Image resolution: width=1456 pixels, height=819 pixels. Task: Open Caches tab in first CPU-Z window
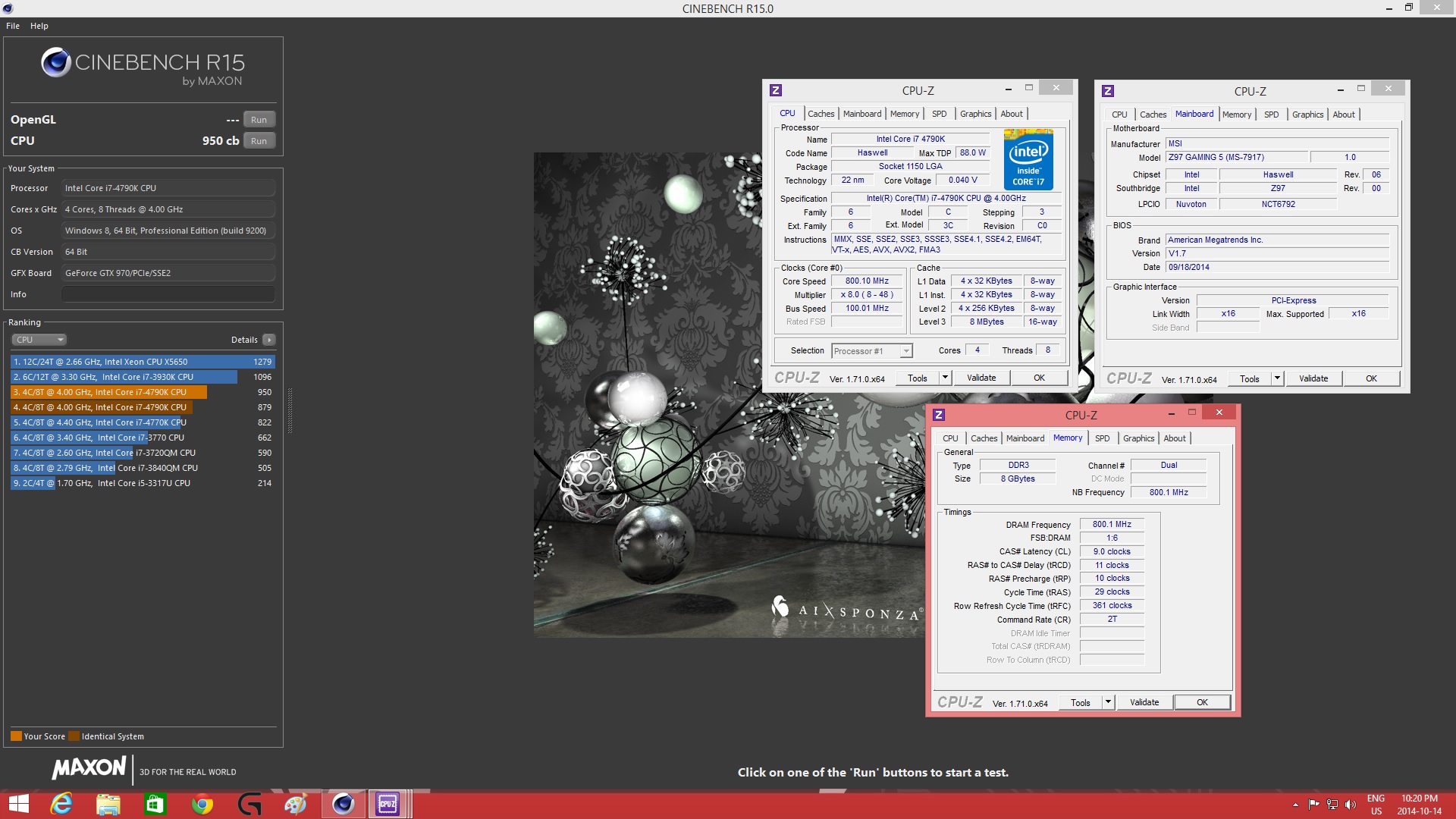[821, 114]
